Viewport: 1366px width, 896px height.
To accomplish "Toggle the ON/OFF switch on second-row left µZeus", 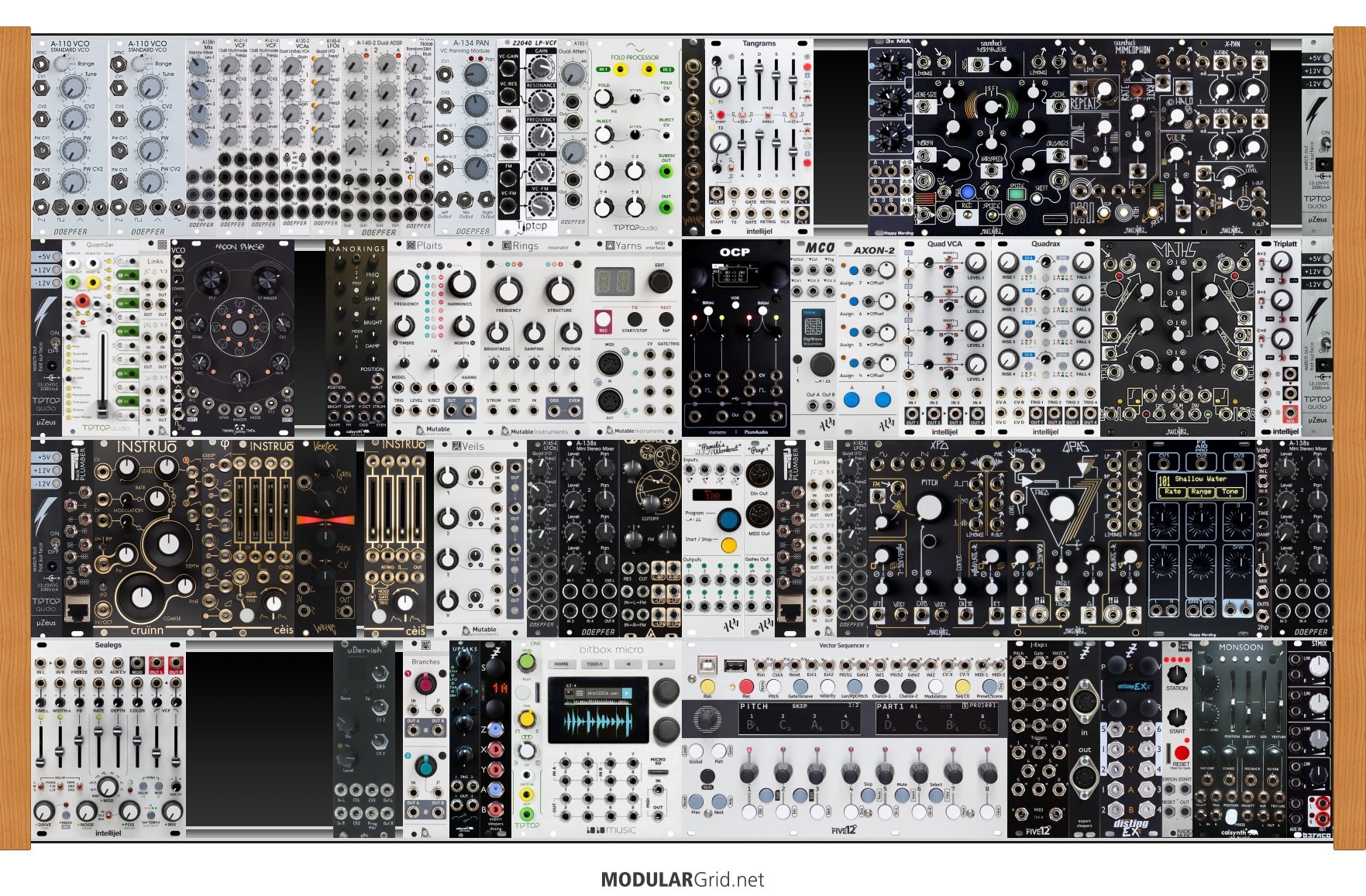I will (55, 342).
